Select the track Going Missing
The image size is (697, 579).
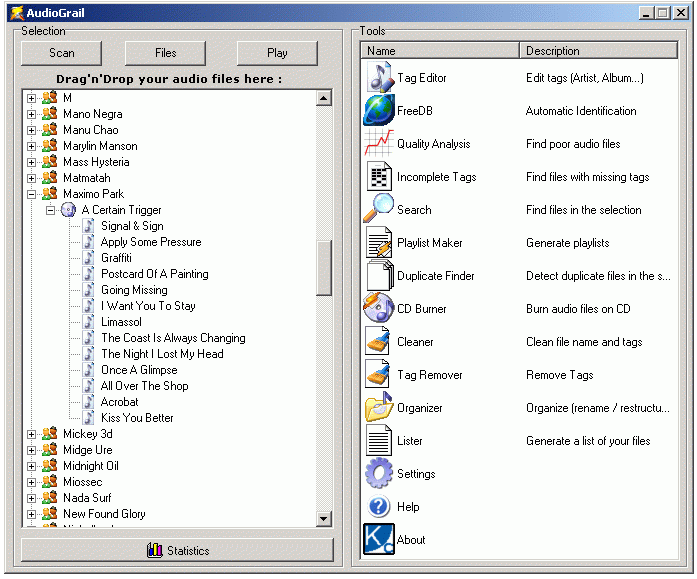pyautogui.click(x=134, y=290)
